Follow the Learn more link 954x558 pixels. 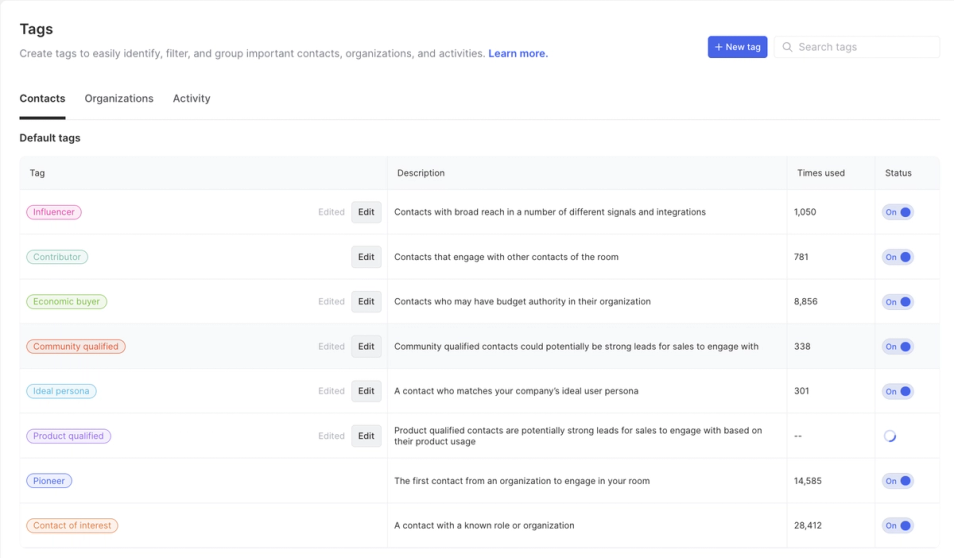tap(518, 54)
